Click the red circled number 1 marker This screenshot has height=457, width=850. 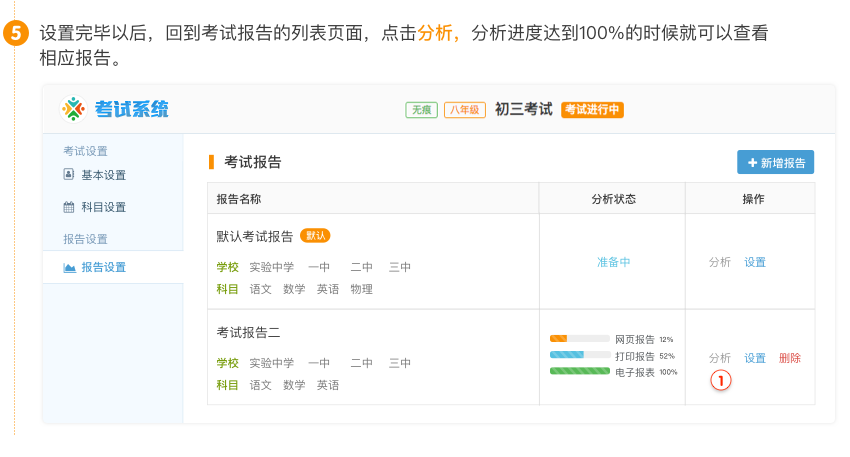click(721, 379)
